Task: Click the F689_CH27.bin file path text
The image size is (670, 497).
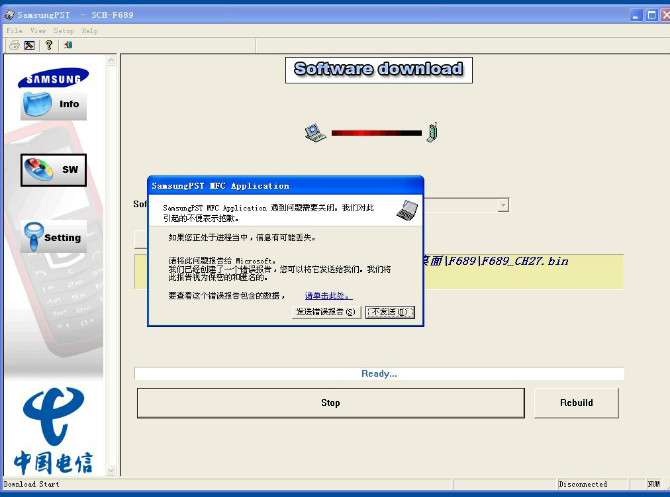Action: point(495,261)
